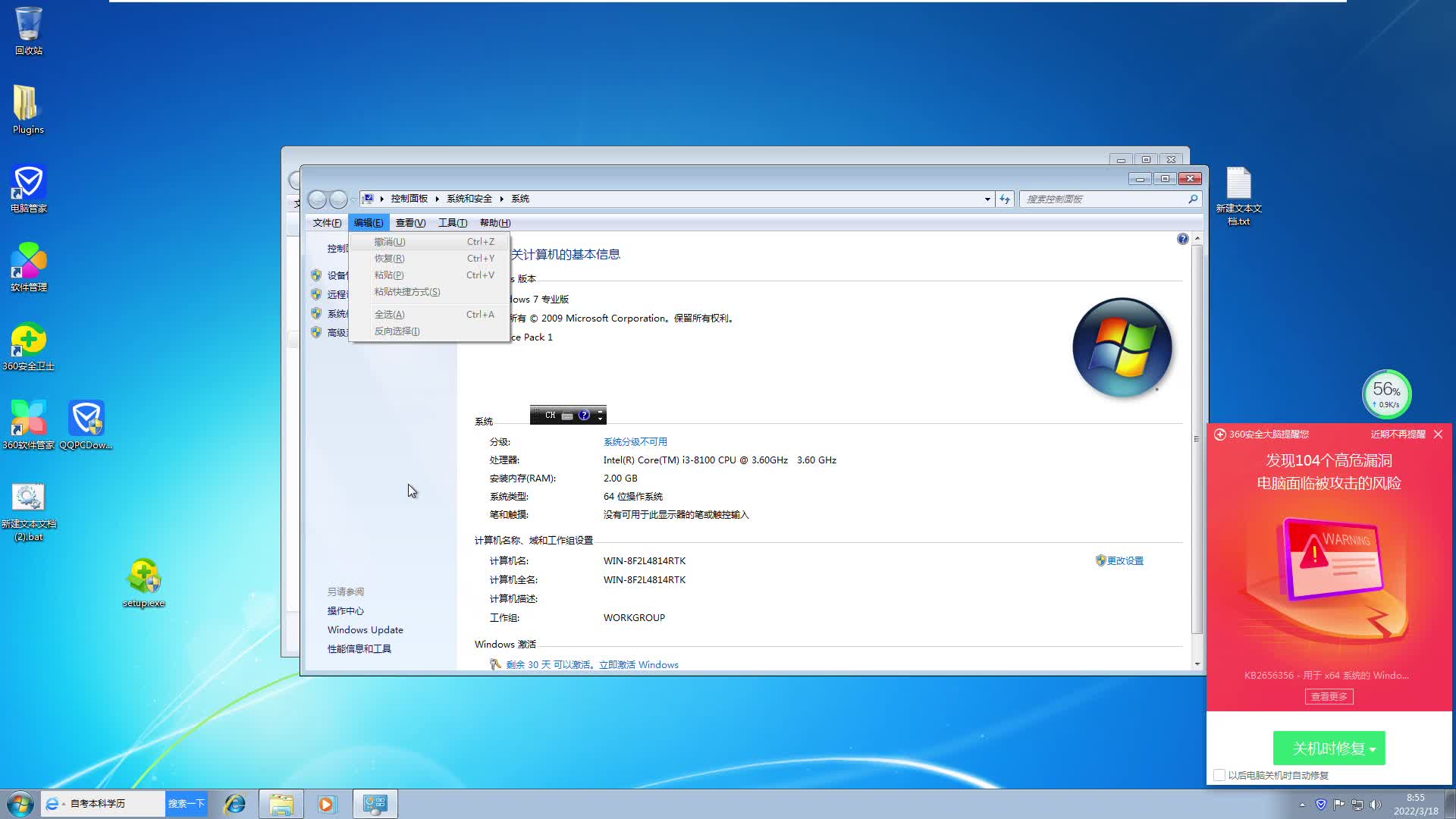Click the green 关机时修复 button
The image size is (1456, 819).
point(1329,748)
